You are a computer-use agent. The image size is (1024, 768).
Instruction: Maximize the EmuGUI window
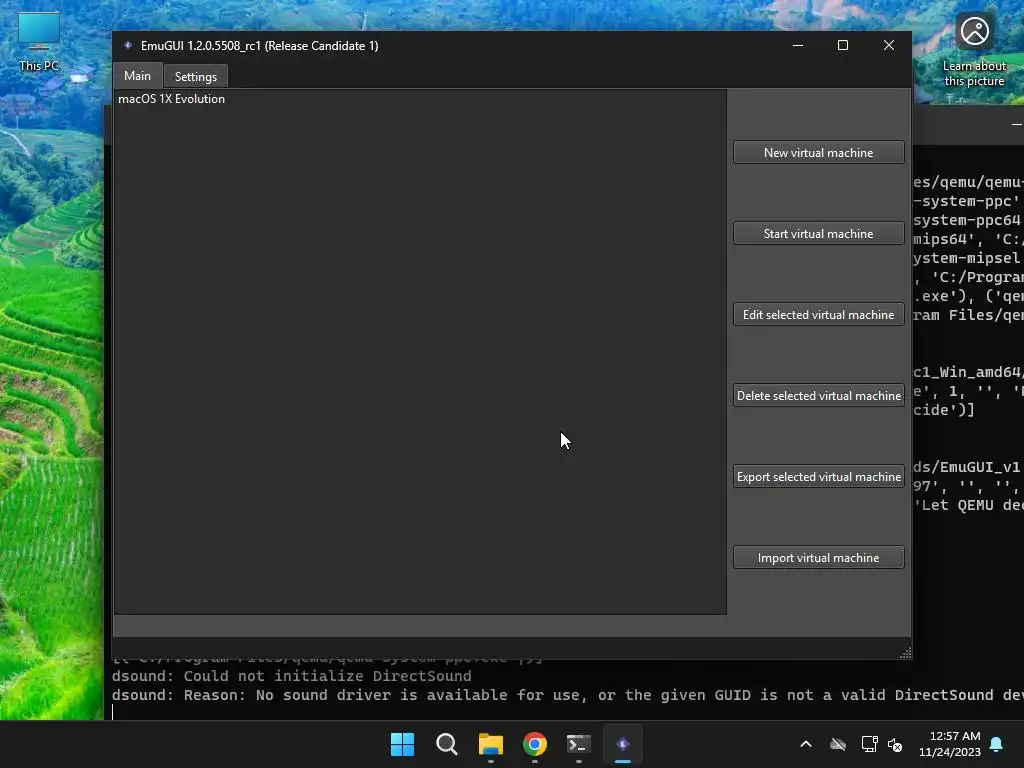coord(843,45)
